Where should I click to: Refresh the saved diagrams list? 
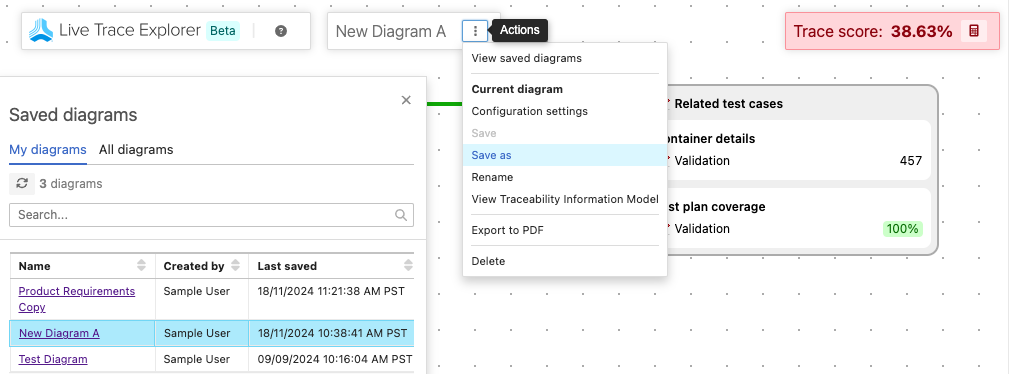(x=22, y=183)
